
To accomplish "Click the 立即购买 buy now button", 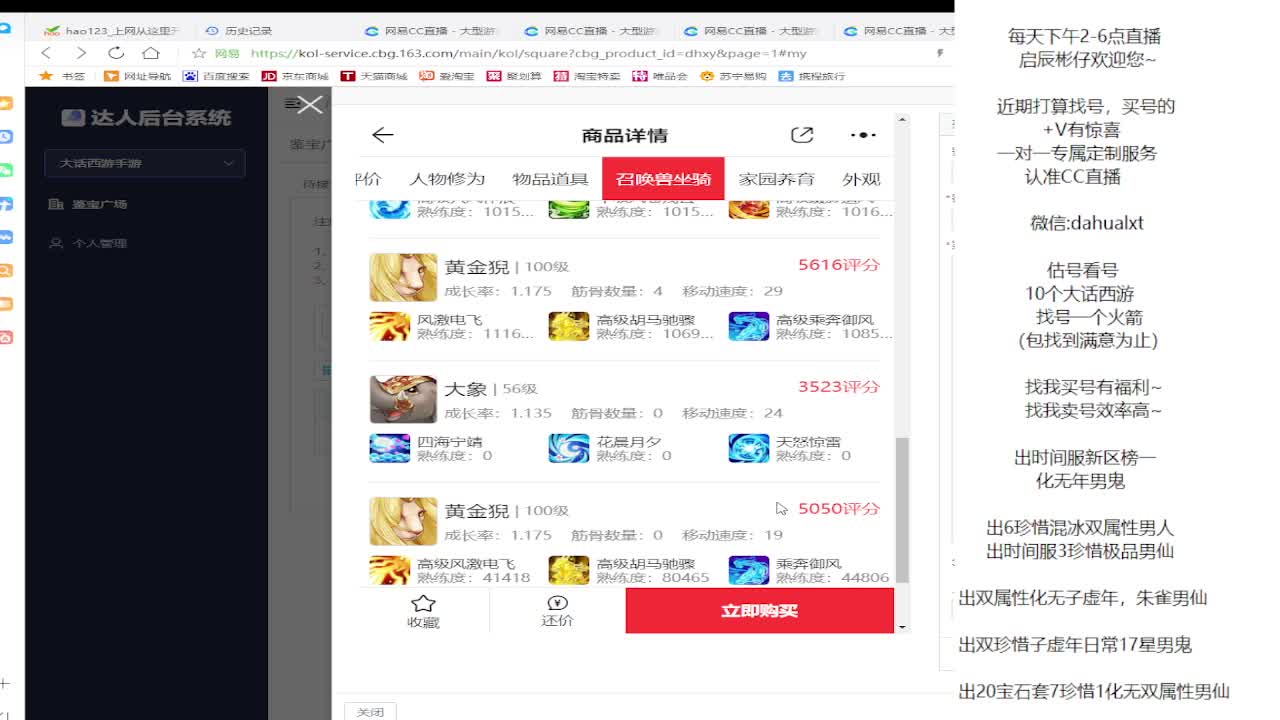I will point(759,611).
